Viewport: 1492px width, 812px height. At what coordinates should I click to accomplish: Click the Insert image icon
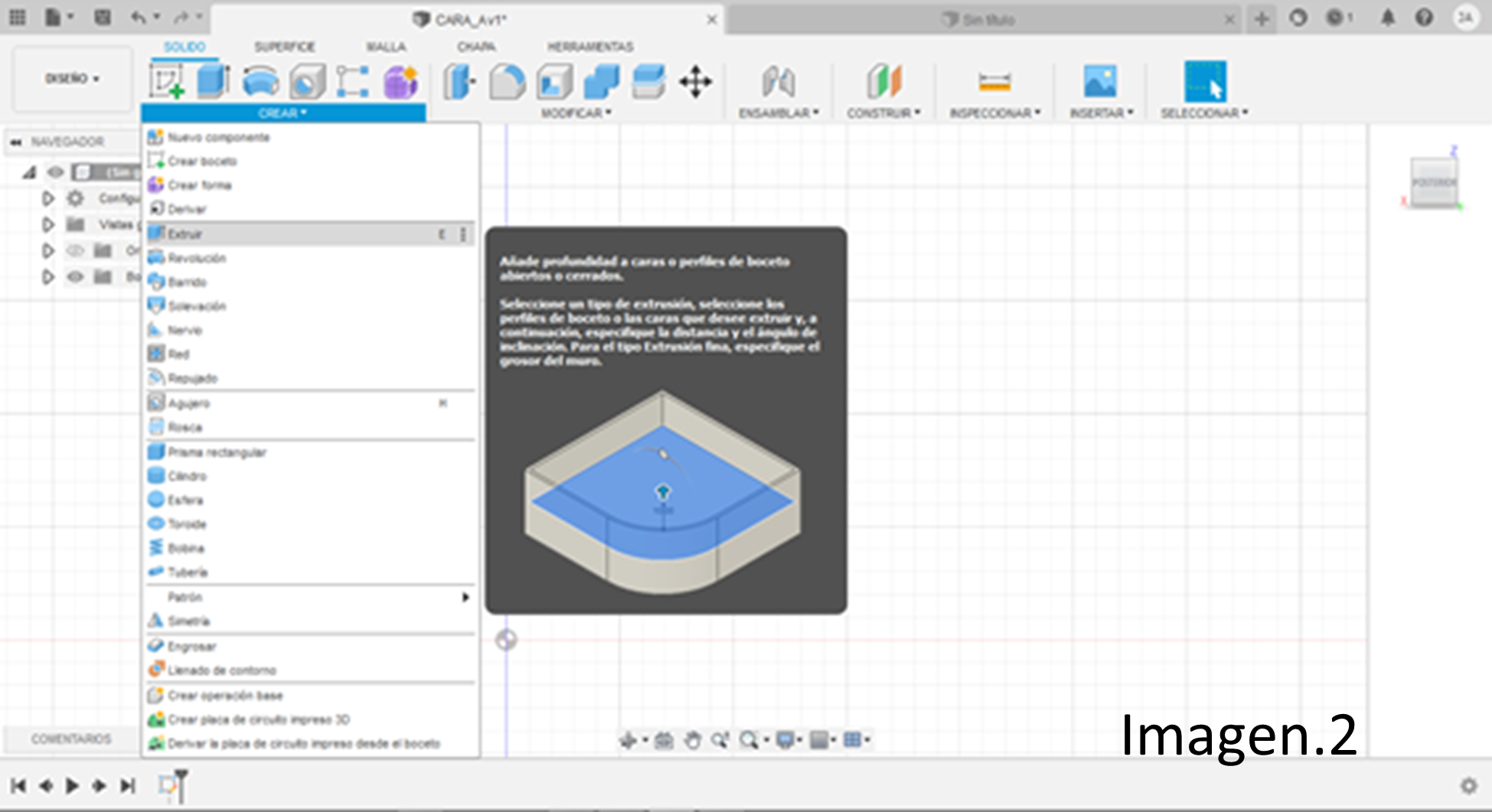point(1099,82)
